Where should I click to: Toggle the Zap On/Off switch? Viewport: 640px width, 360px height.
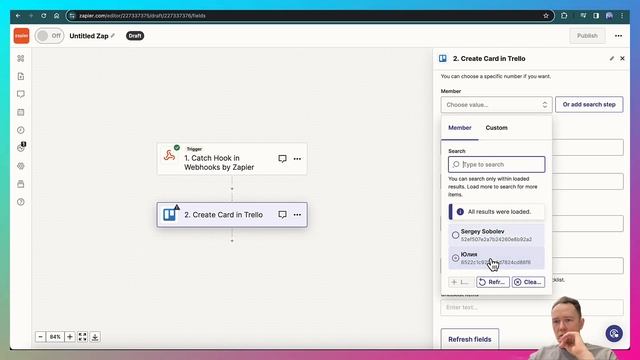[49, 36]
